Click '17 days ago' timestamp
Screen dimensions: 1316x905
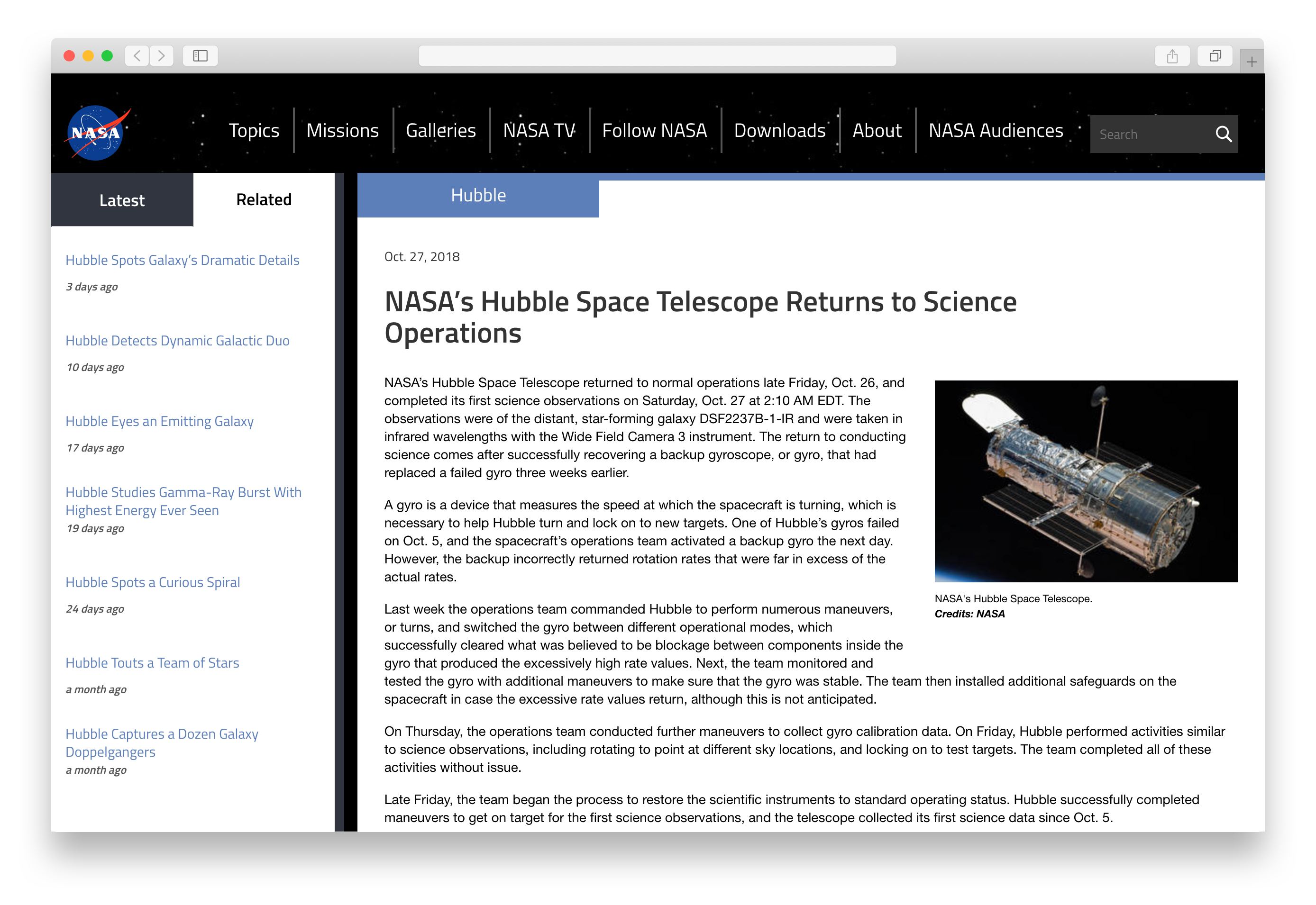(95, 448)
